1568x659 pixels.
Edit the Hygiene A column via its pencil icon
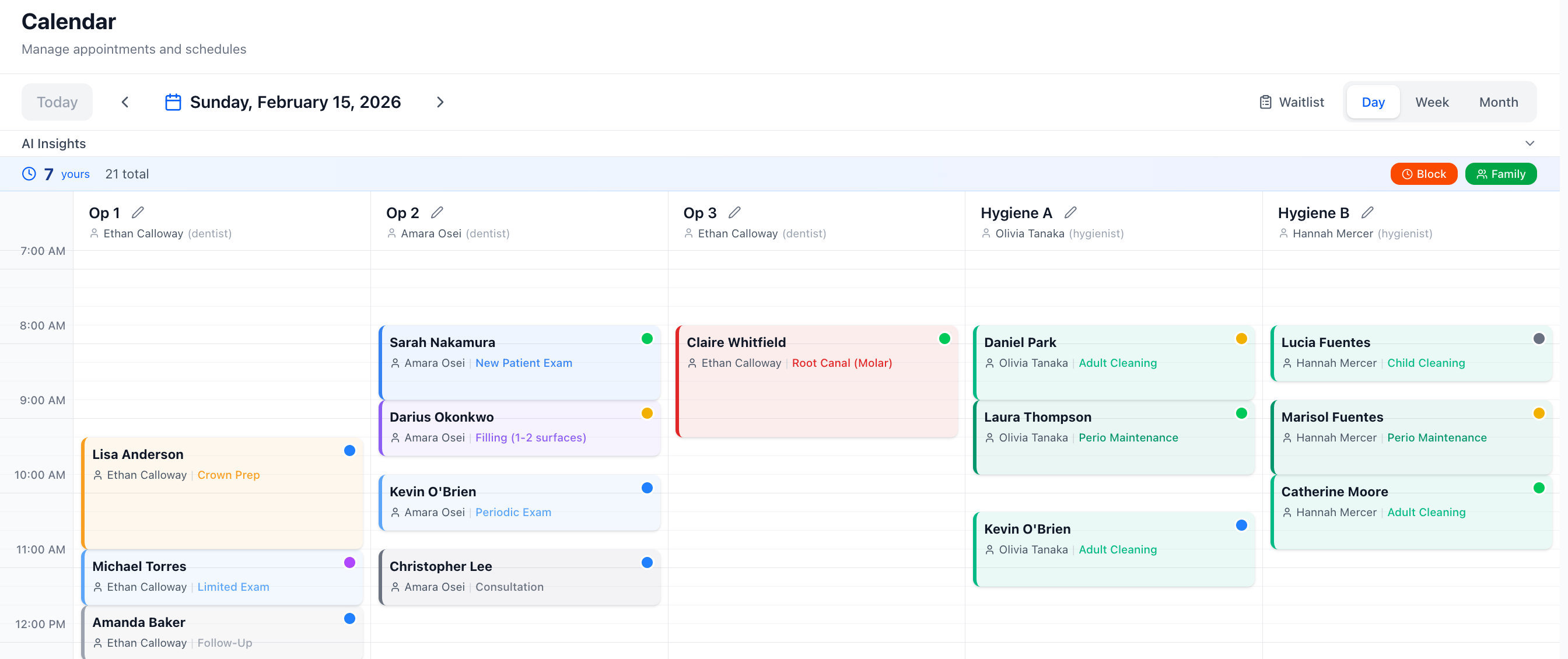coord(1070,212)
